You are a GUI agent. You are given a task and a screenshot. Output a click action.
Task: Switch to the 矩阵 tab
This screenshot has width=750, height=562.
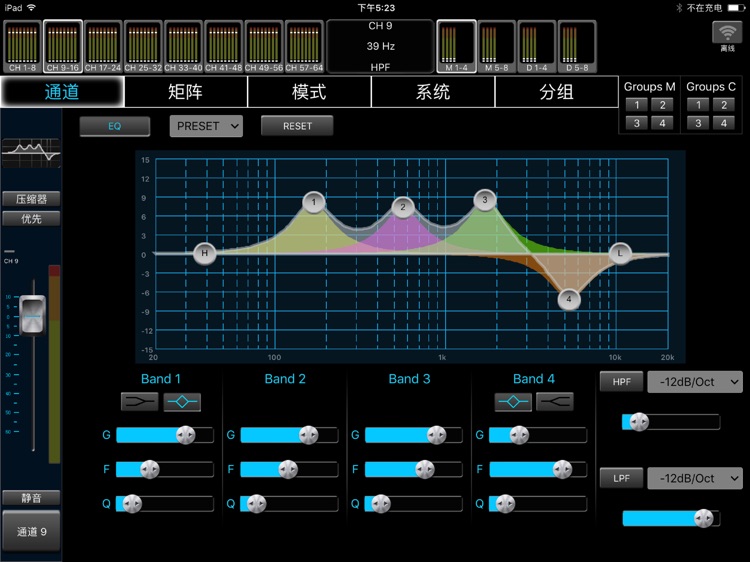pyautogui.click(x=186, y=91)
